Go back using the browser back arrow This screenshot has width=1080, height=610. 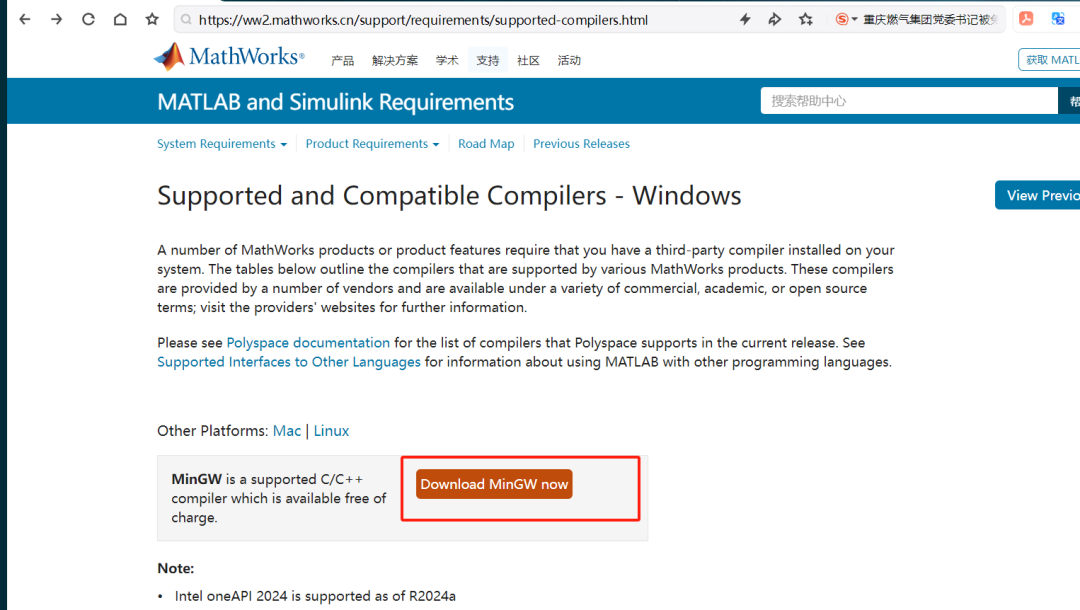(25, 19)
